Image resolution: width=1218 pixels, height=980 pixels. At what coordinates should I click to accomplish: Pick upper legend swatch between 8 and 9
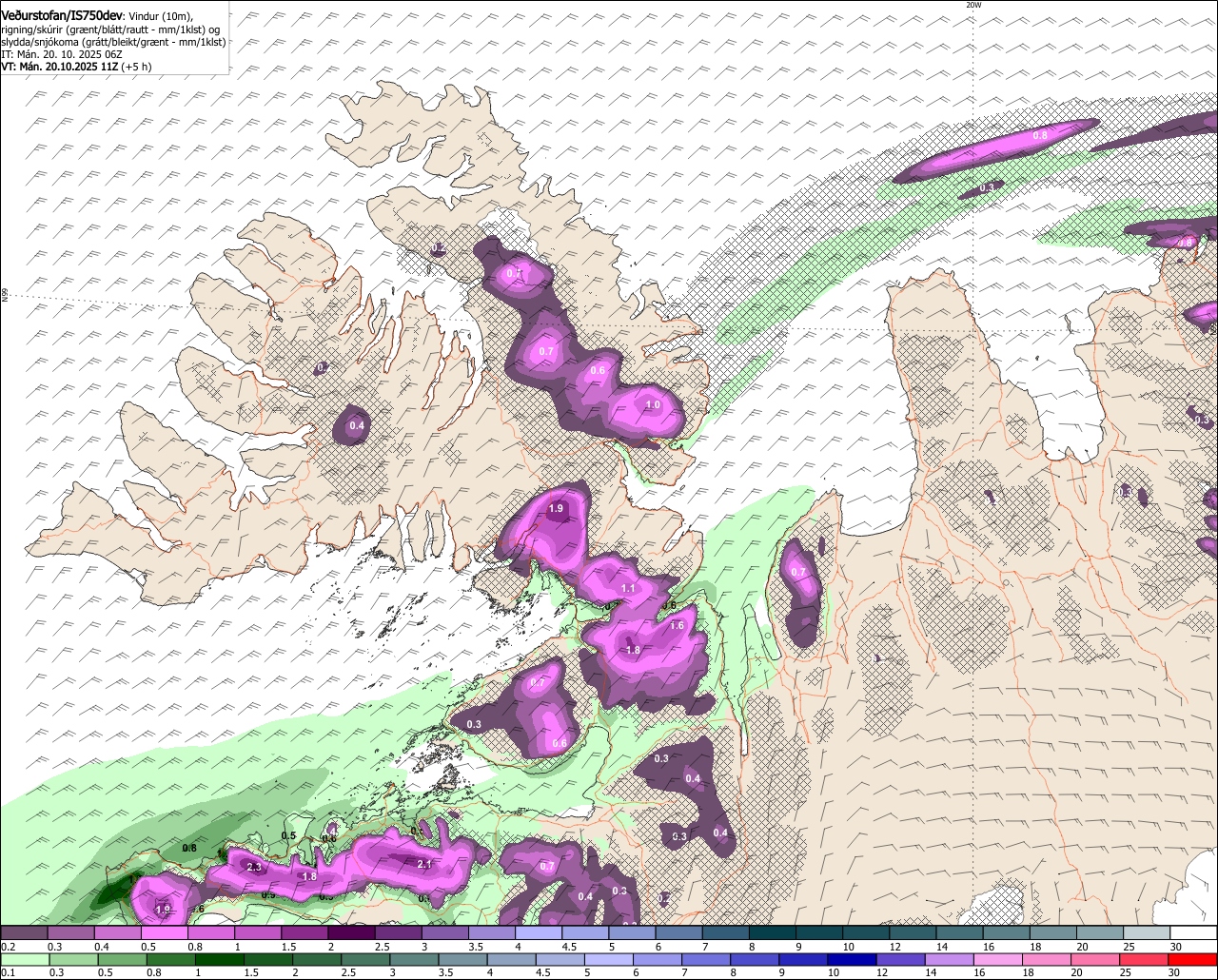(773, 933)
